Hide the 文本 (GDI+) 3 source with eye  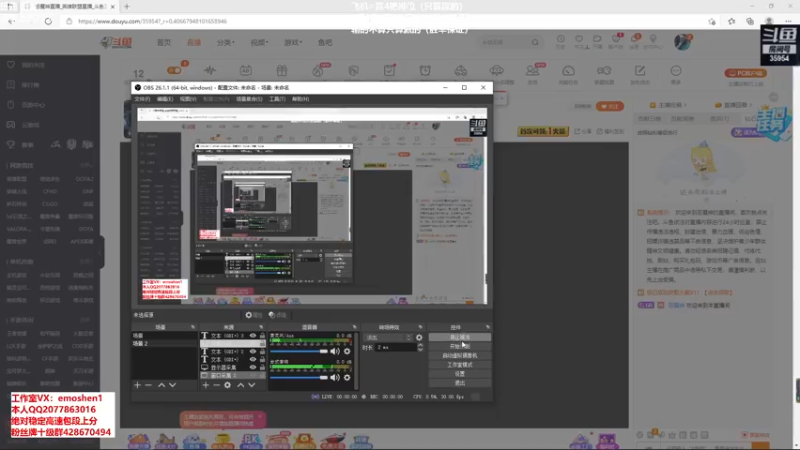coord(253,336)
